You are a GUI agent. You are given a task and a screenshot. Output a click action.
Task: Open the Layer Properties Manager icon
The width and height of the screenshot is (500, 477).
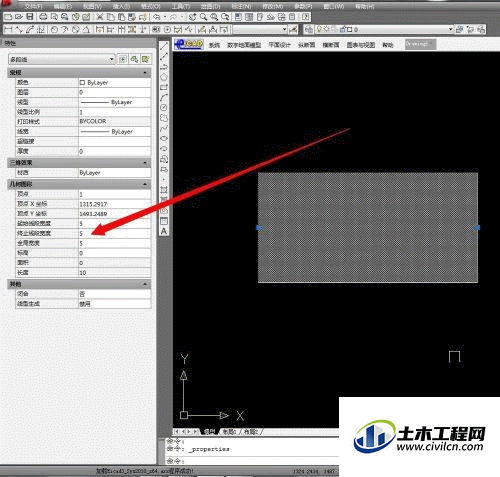tap(309, 29)
